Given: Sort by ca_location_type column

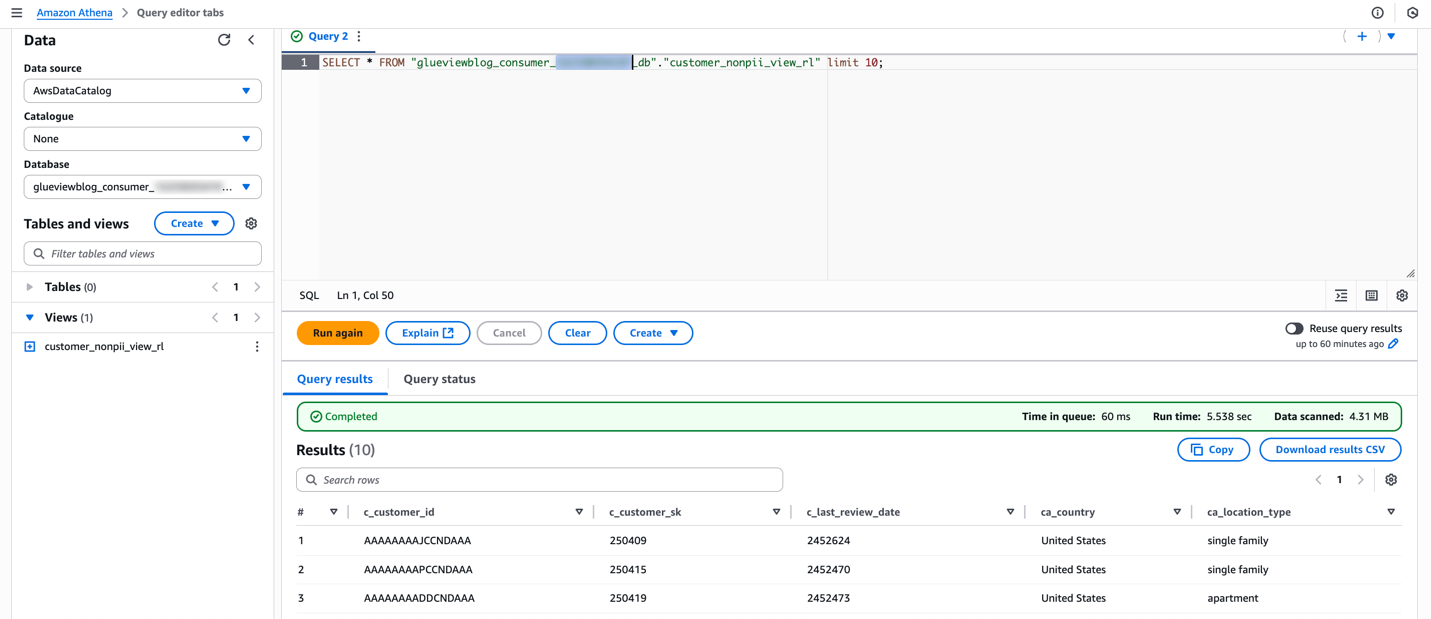Looking at the screenshot, I should pyautogui.click(x=1391, y=512).
